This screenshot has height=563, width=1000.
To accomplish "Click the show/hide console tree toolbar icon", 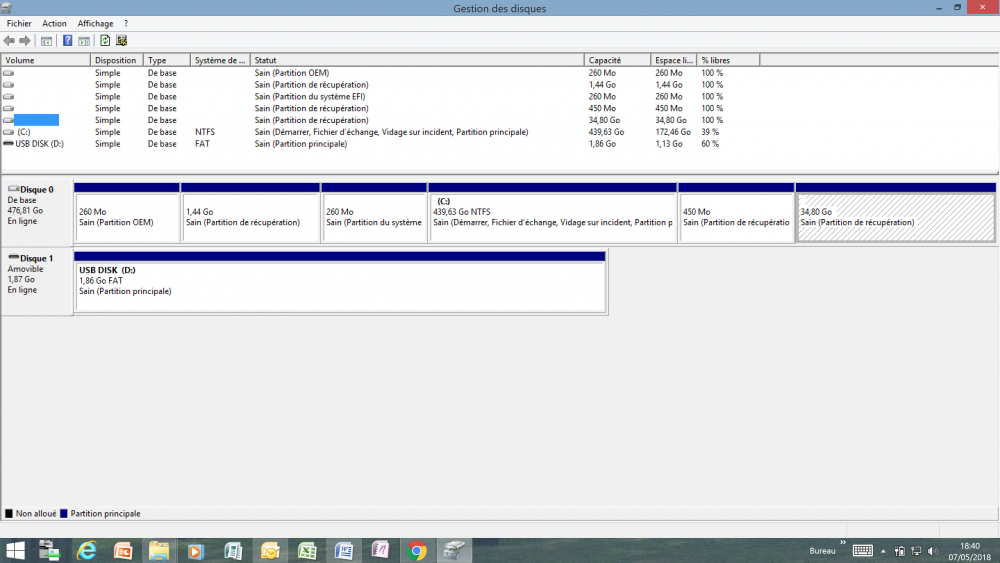I will point(46,41).
